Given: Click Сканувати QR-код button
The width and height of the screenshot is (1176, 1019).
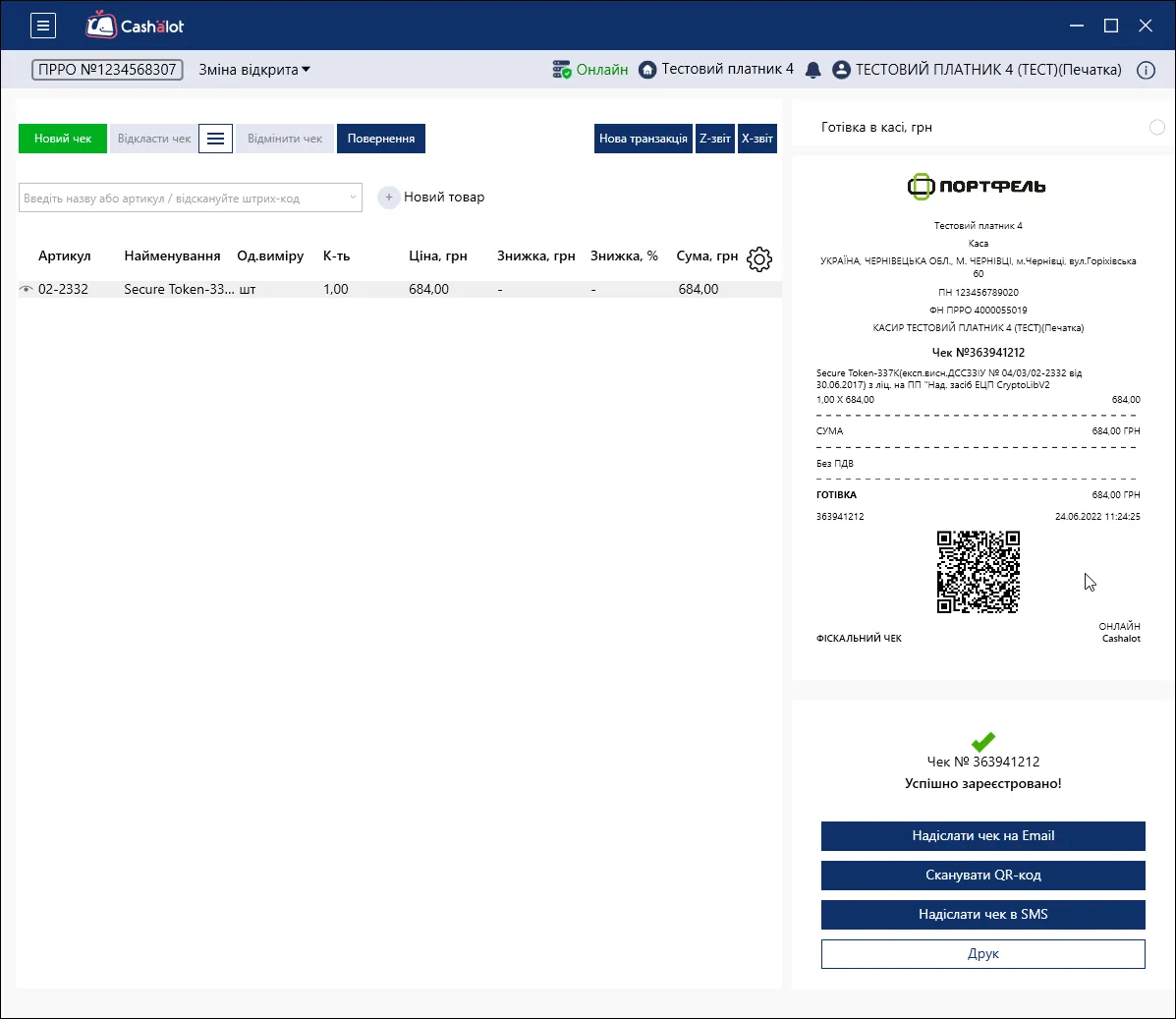Looking at the screenshot, I should coord(983,875).
